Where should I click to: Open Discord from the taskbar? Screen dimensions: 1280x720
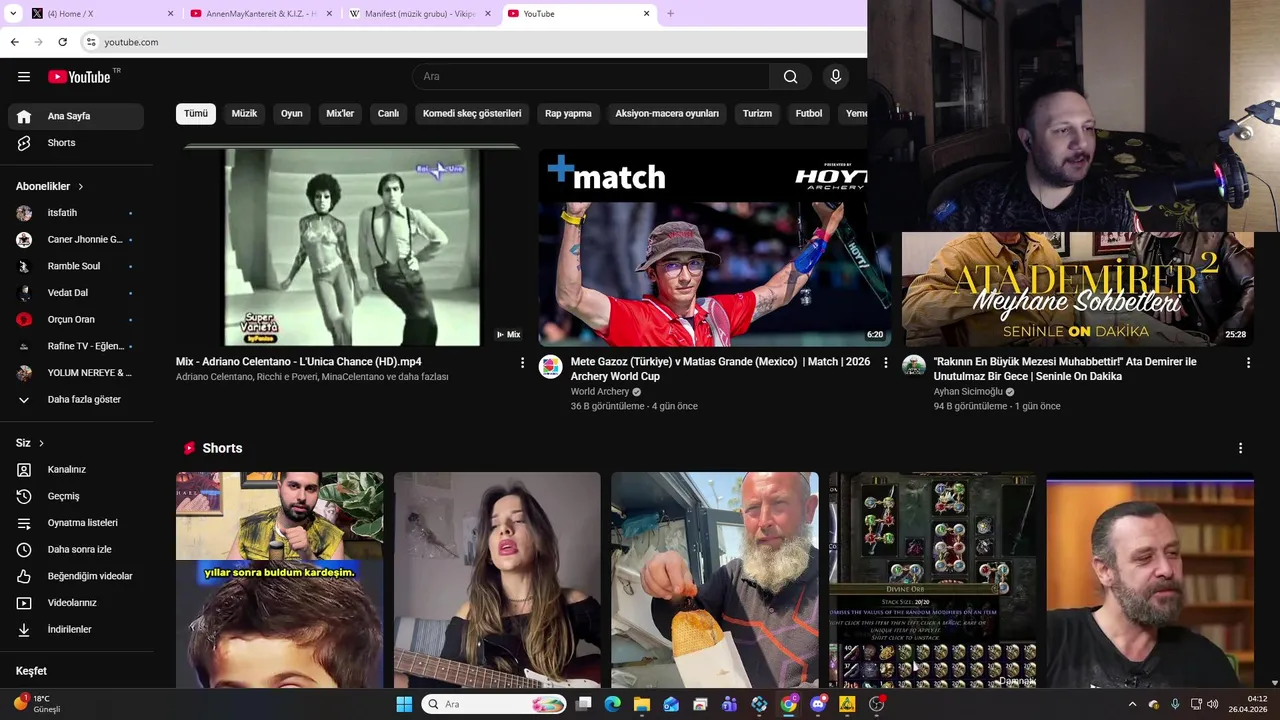tap(818, 704)
